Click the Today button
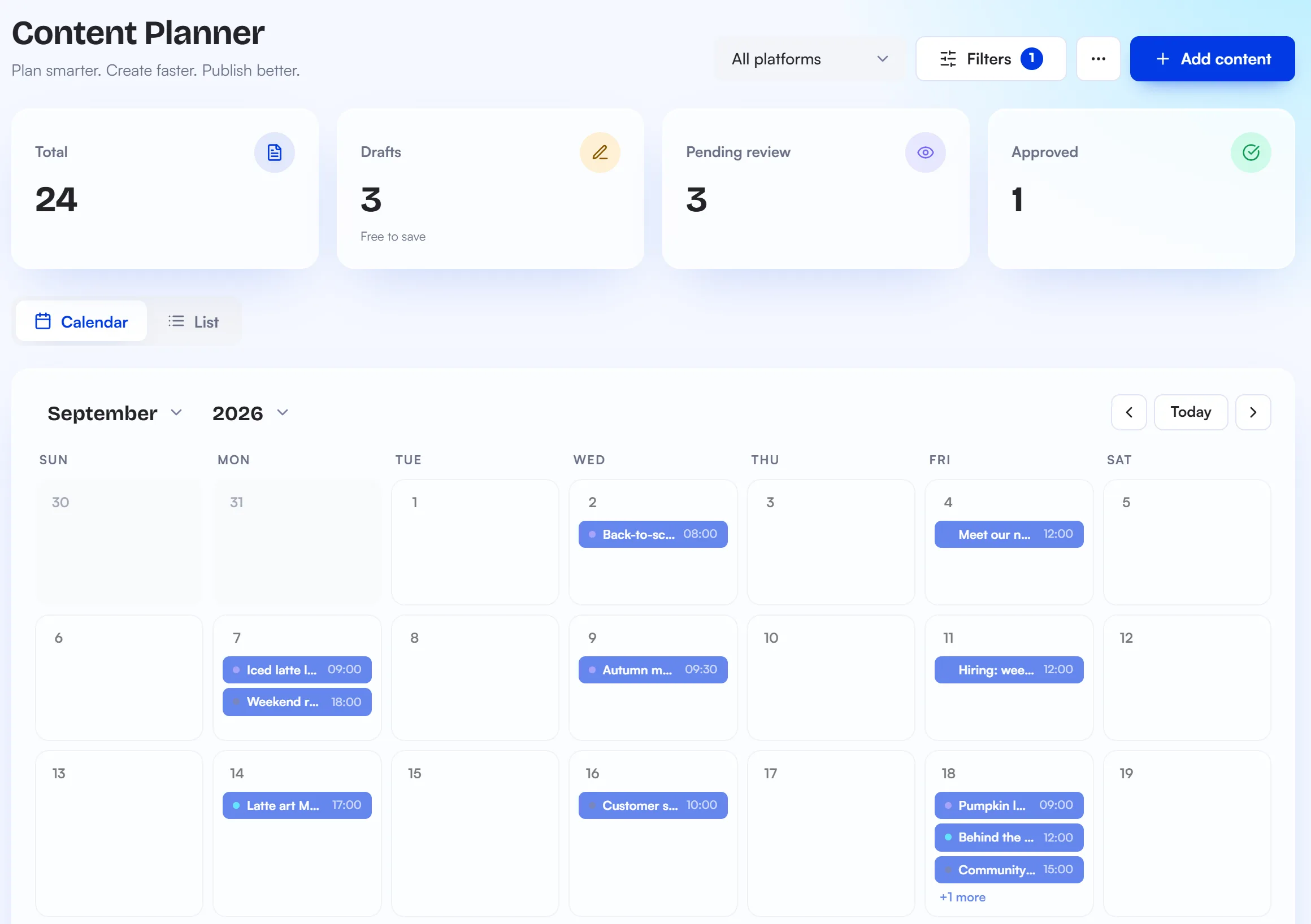1311x924 pixels. pos(1191,412)
